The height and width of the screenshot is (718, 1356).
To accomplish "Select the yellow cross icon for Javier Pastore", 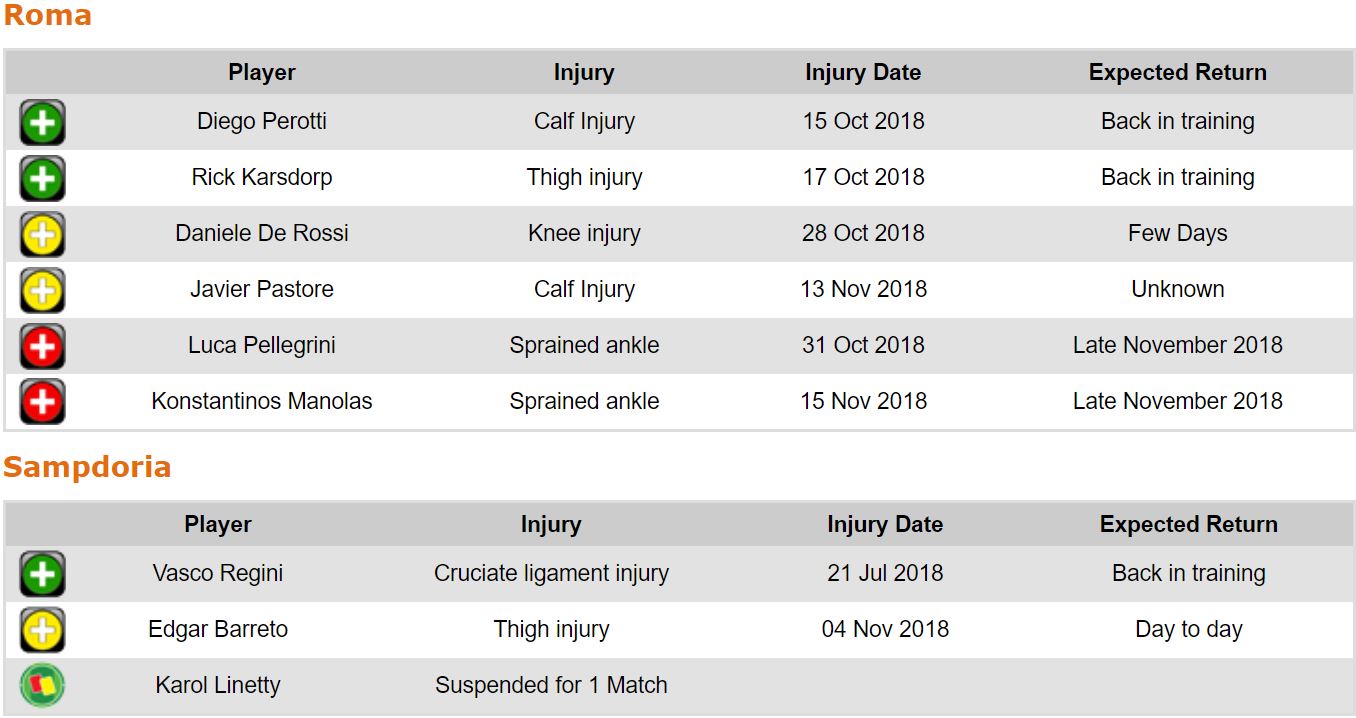I will click(x=42, y=291).
